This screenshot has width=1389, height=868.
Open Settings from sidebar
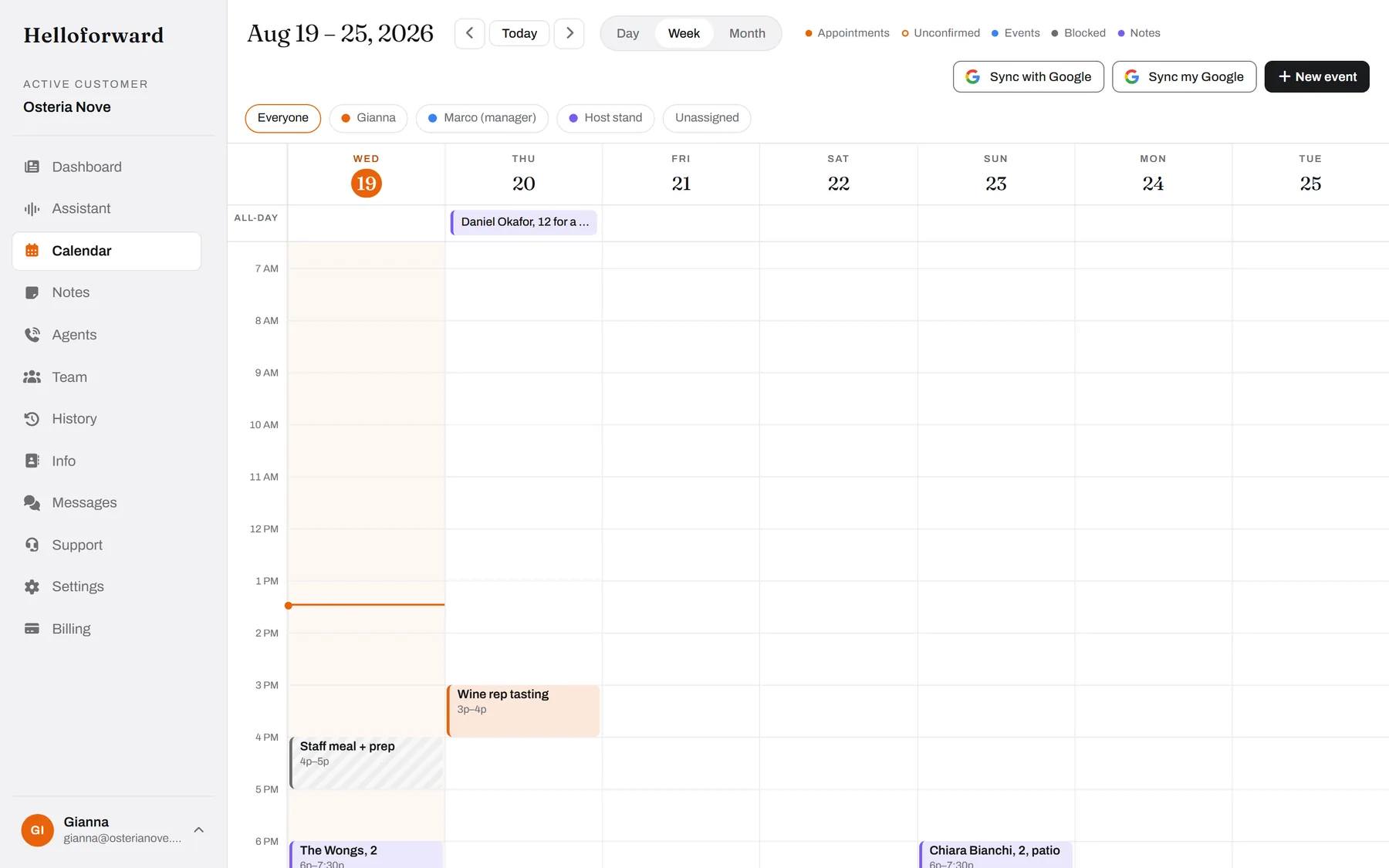[x=106, y=586]
